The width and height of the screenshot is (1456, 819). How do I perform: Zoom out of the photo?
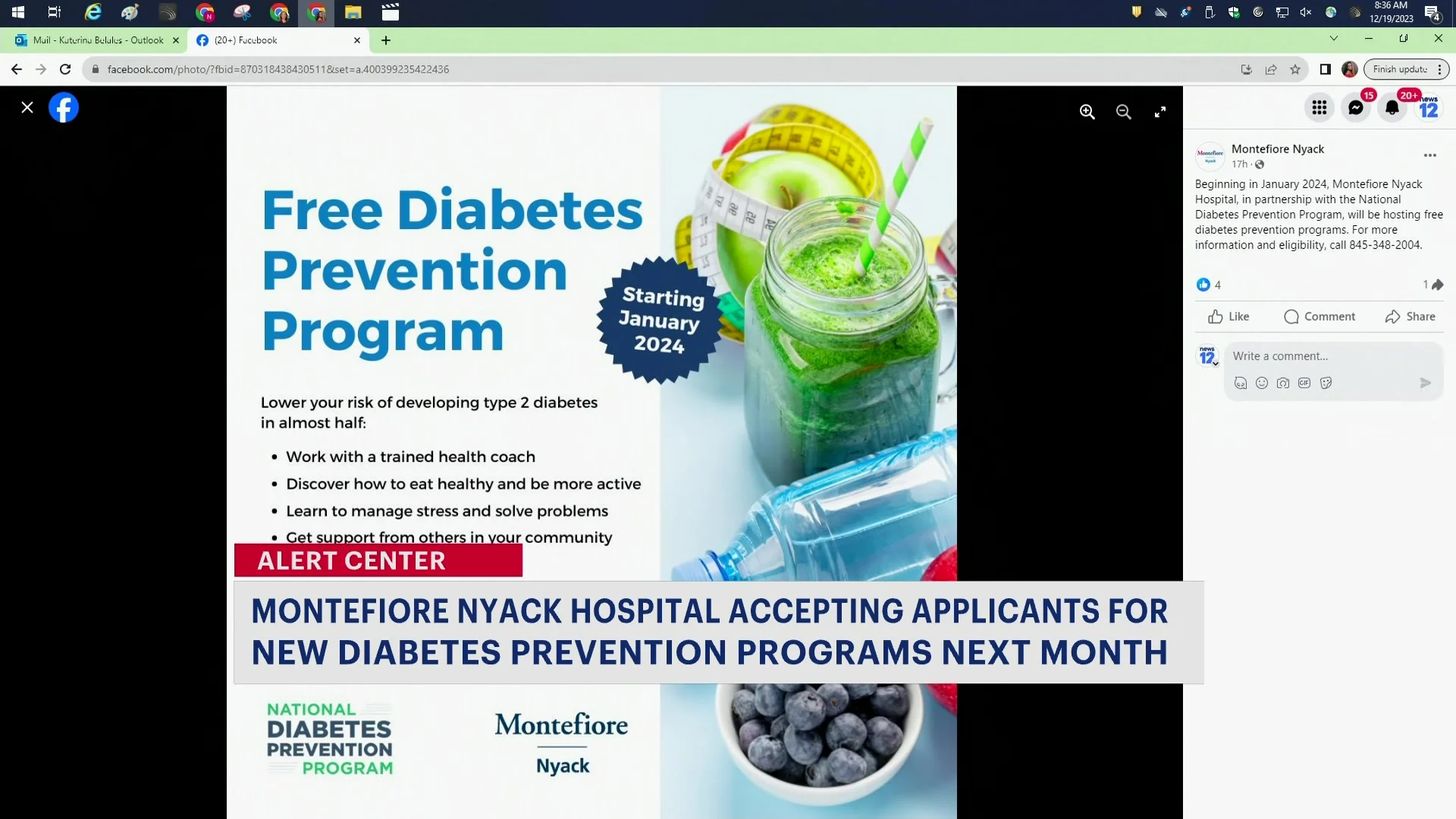(1123, 112)
